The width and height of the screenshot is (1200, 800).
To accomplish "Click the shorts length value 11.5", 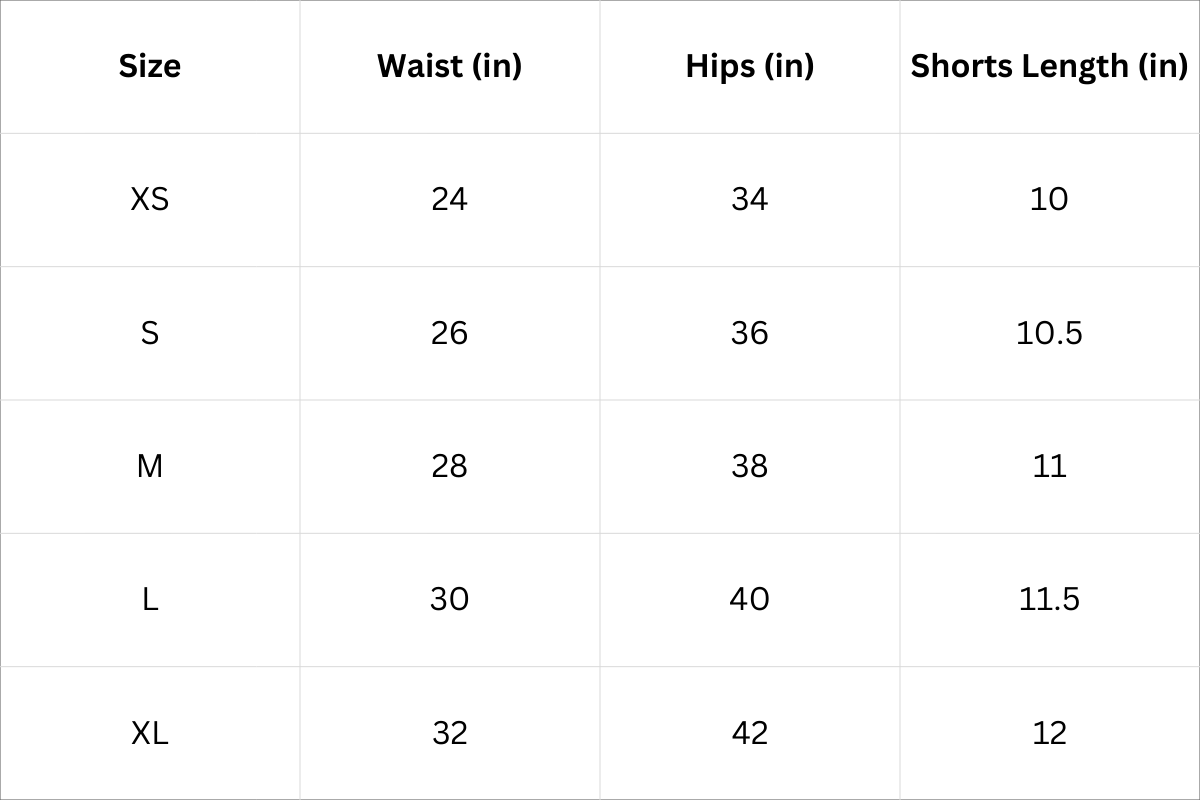I will pyautogui.click(x=1049, y=599).
